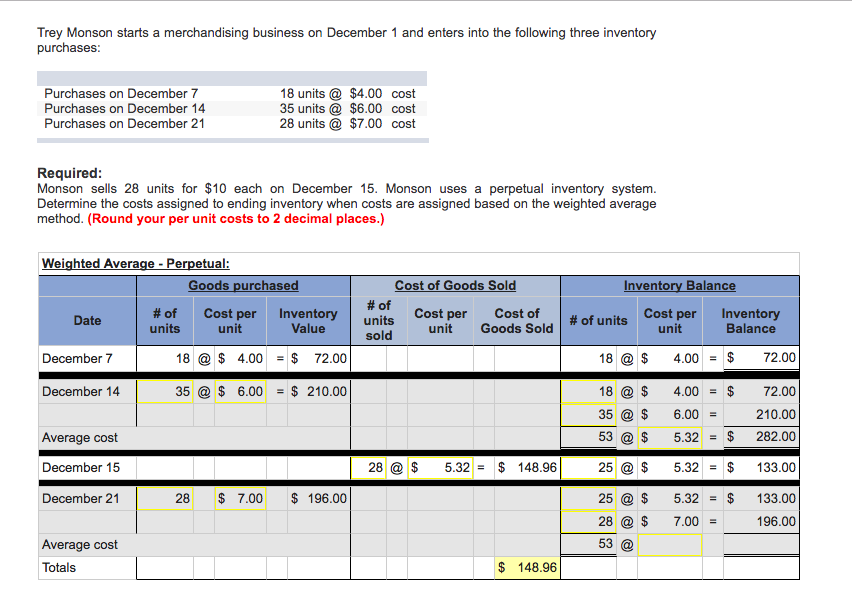Select the December 15 inventory balance $133.00
The image size is (852, 598).
click(761, 468)
